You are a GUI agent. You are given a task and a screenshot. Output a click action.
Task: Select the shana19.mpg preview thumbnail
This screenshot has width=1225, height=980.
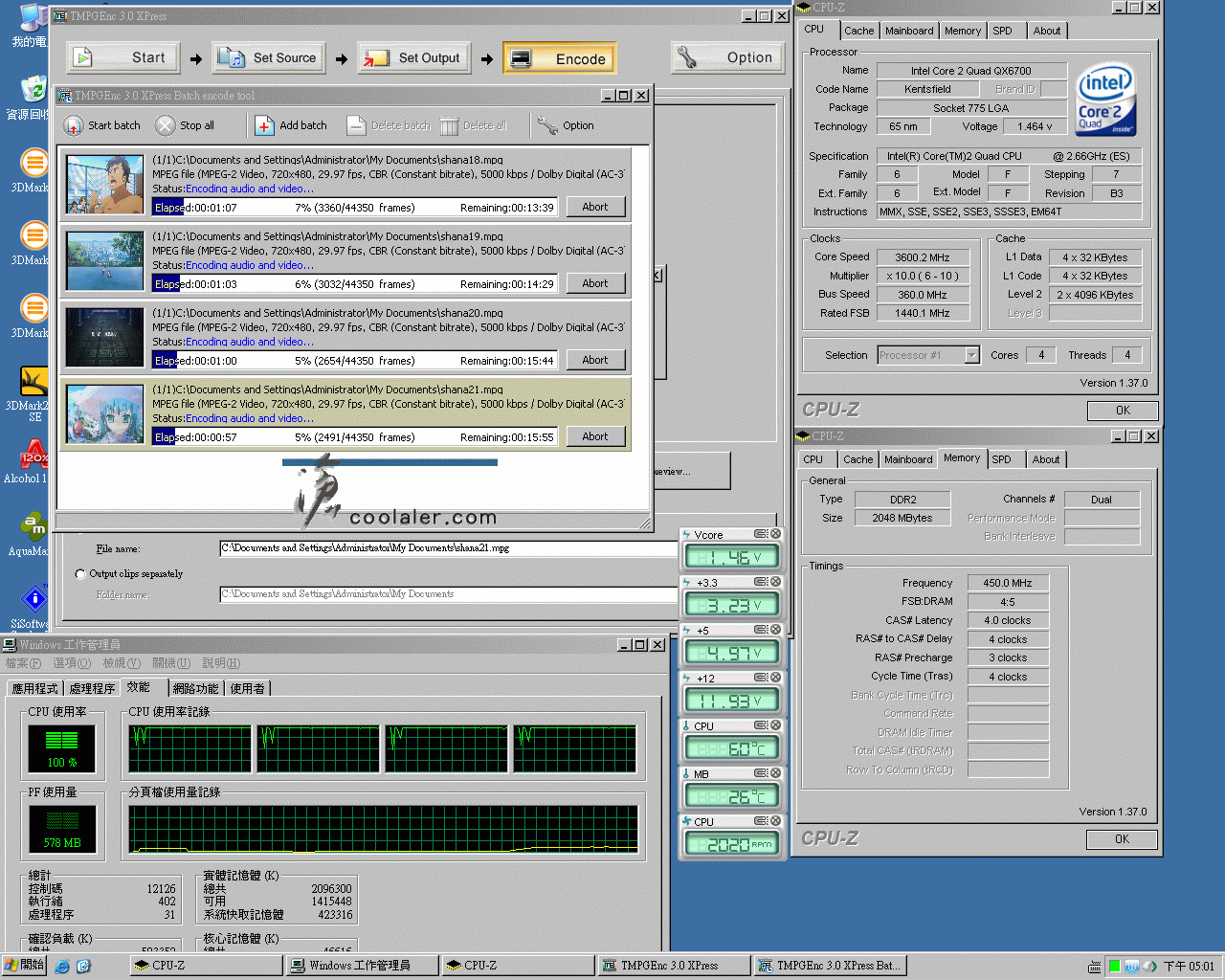pos(105,260)
